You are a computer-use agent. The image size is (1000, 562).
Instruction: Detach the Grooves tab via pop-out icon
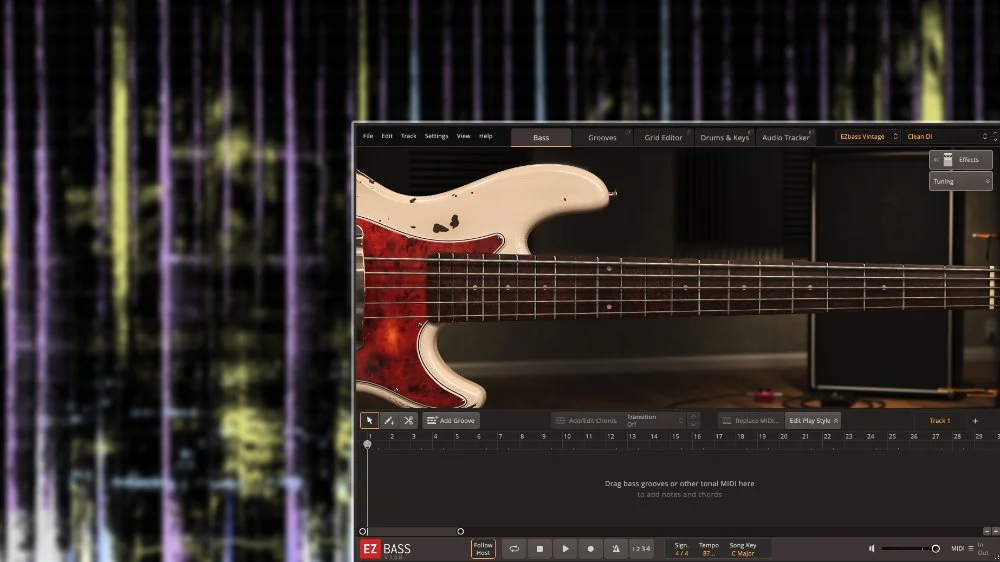[x=628, y=132]
